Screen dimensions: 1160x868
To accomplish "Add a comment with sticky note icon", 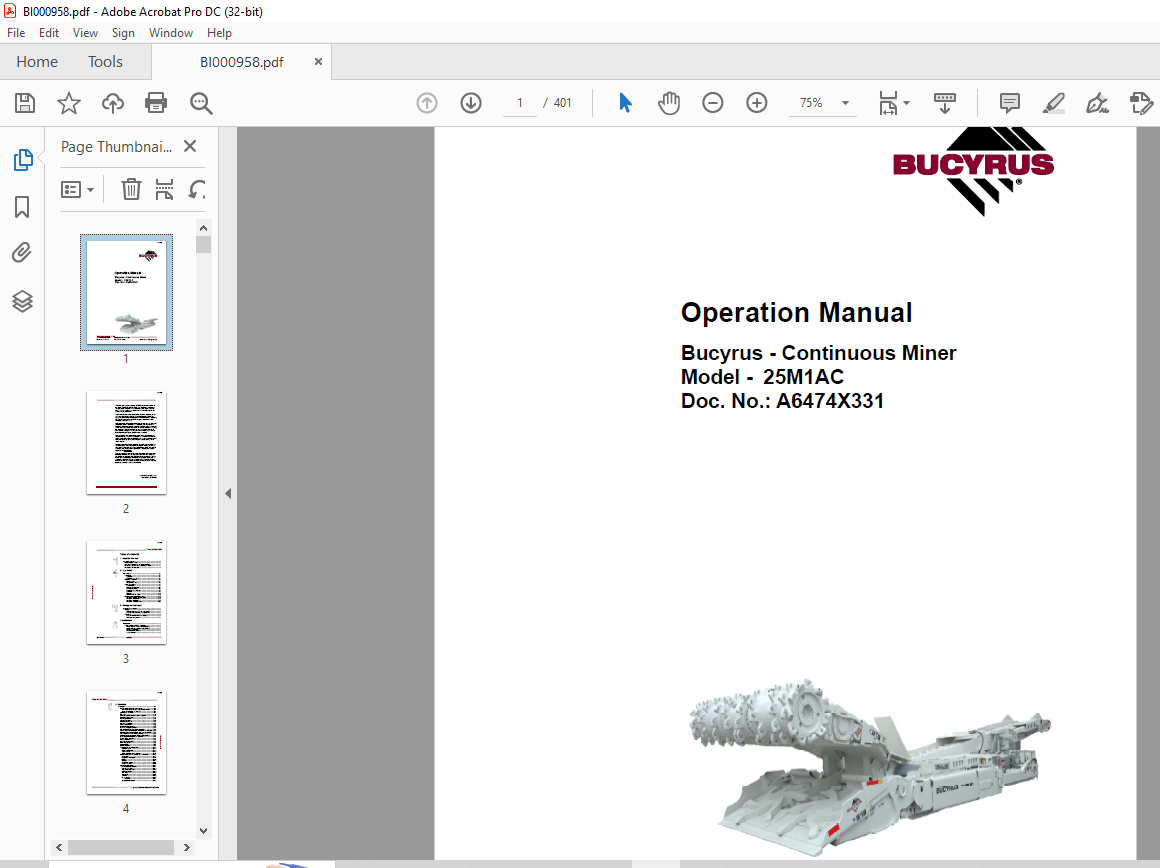I will 1010,103.
